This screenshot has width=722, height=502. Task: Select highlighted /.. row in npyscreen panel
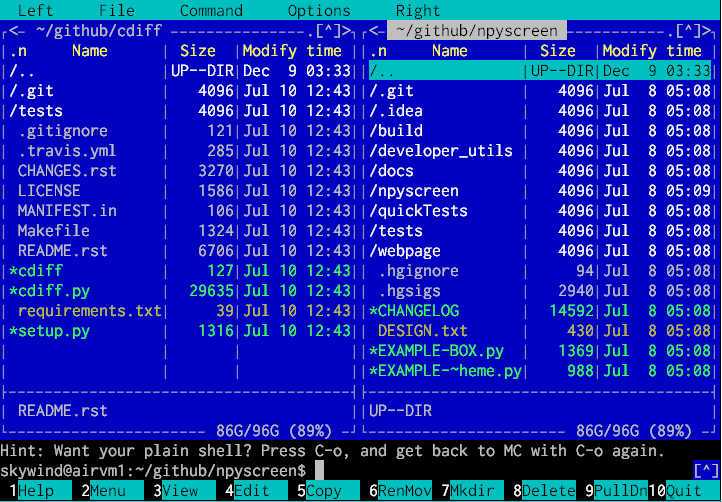(x=540, y=70)
